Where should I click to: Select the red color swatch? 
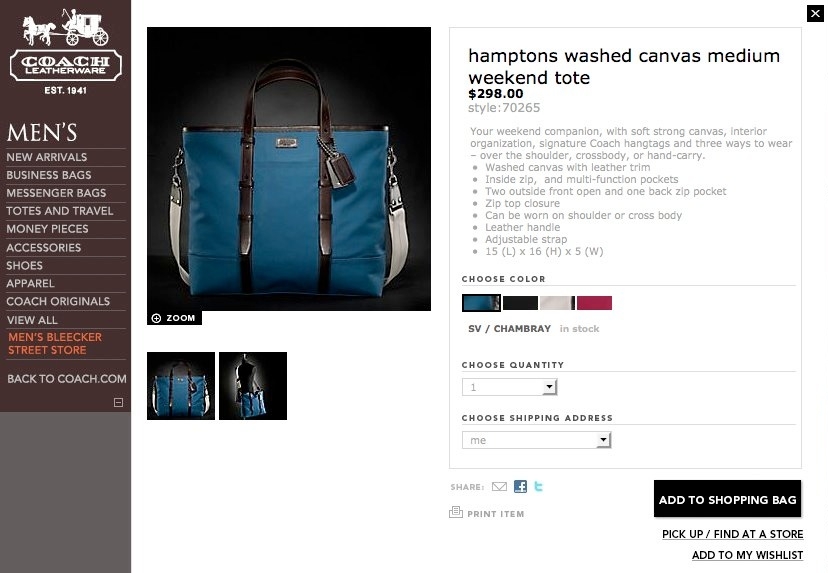tap(594, 303)
